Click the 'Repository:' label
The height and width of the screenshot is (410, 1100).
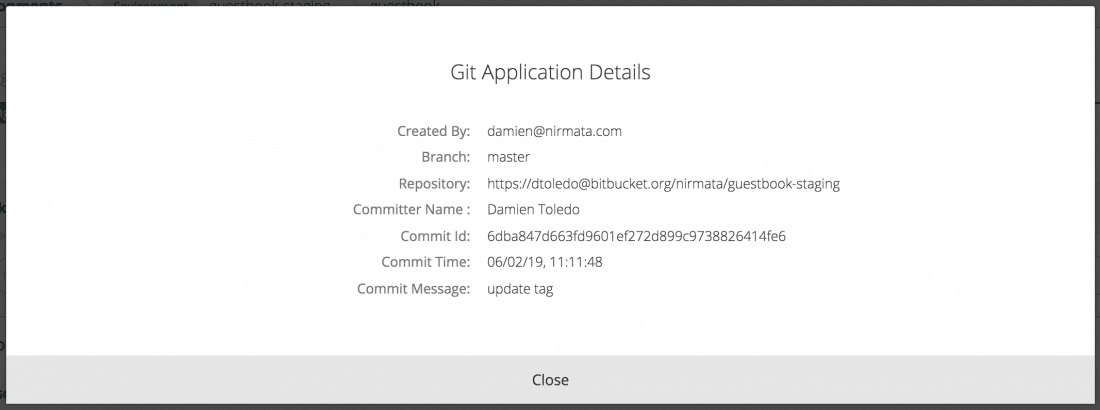pyautogui.click(x=434, y=183)
